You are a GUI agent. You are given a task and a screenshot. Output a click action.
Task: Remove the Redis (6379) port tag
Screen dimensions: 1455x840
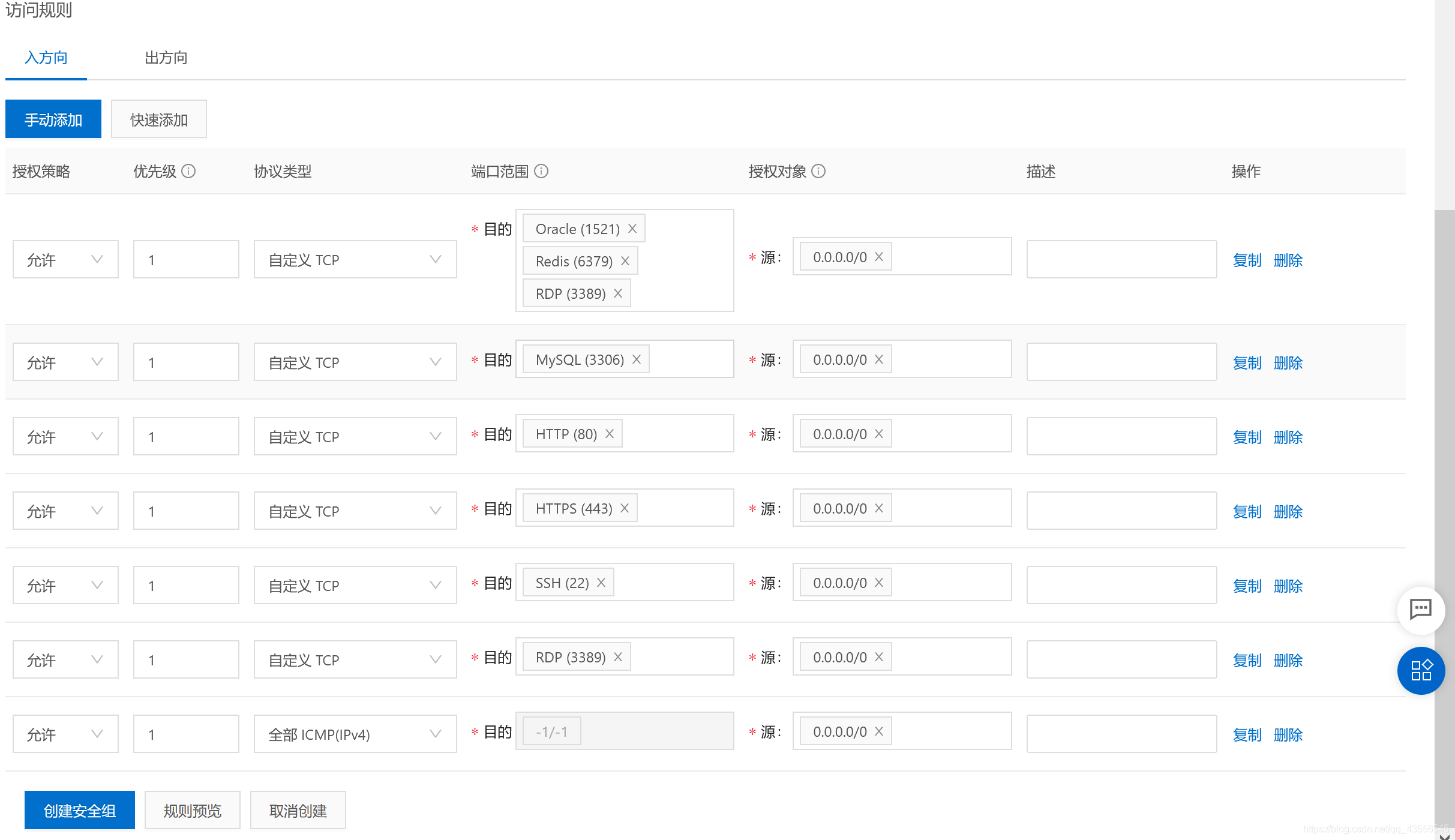click(625, 261)
